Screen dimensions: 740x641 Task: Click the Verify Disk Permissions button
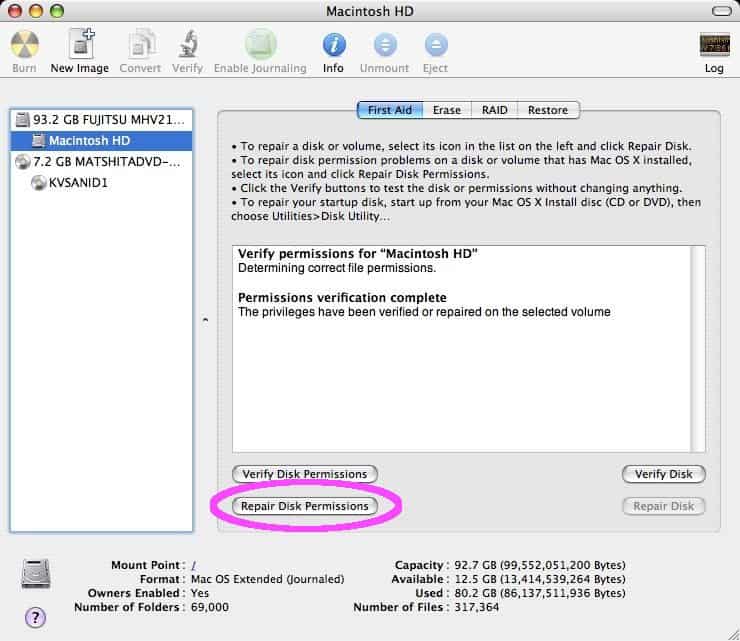click(x=305, y=474)
